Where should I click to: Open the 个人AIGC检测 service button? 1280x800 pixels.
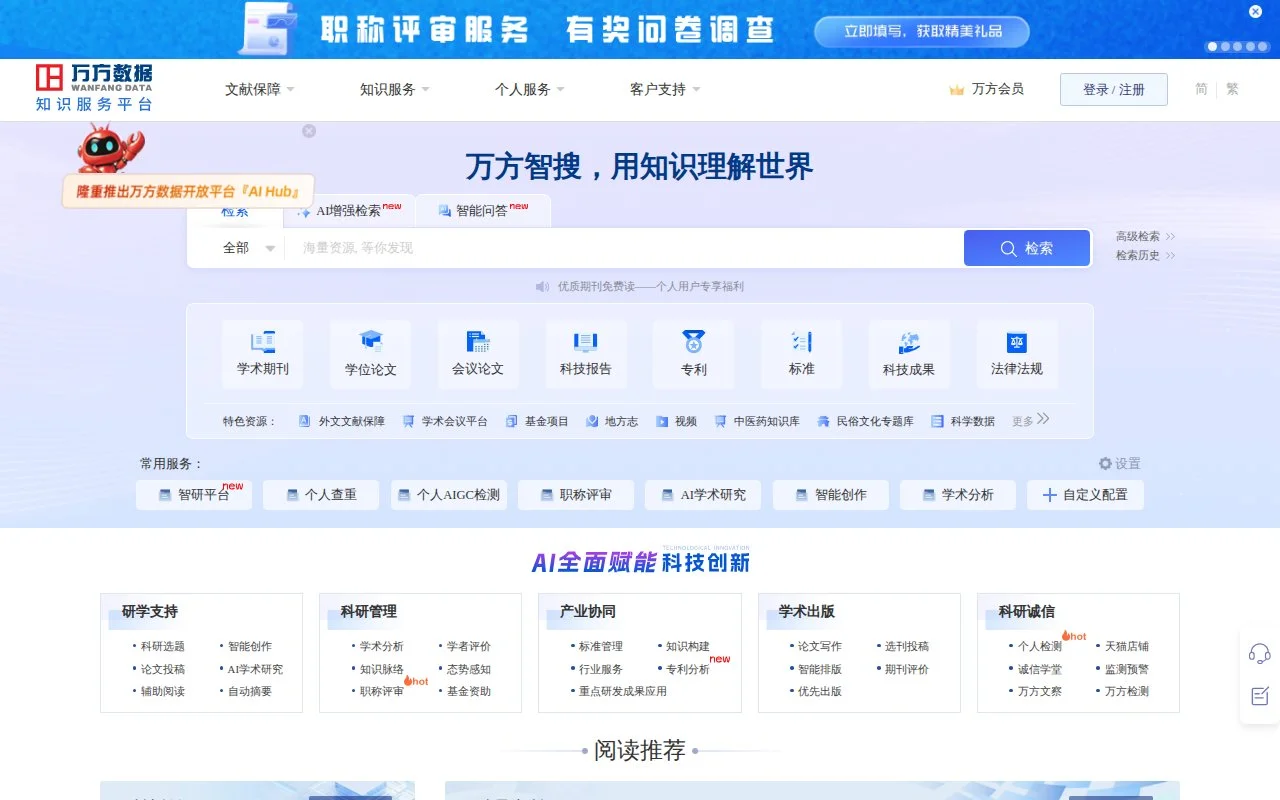[448, 495]
